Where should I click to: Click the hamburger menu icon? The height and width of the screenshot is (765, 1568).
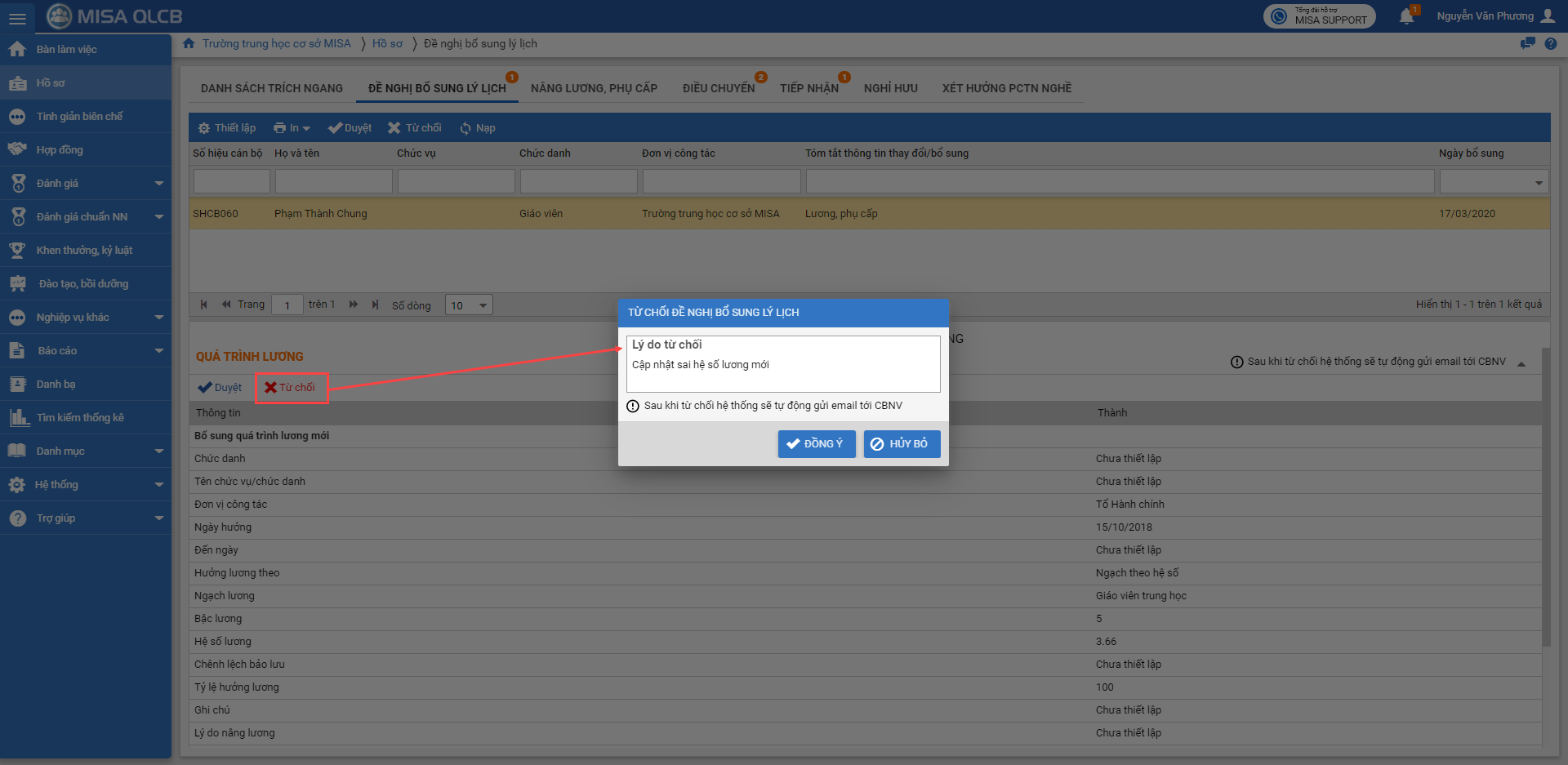pos(17,17)
